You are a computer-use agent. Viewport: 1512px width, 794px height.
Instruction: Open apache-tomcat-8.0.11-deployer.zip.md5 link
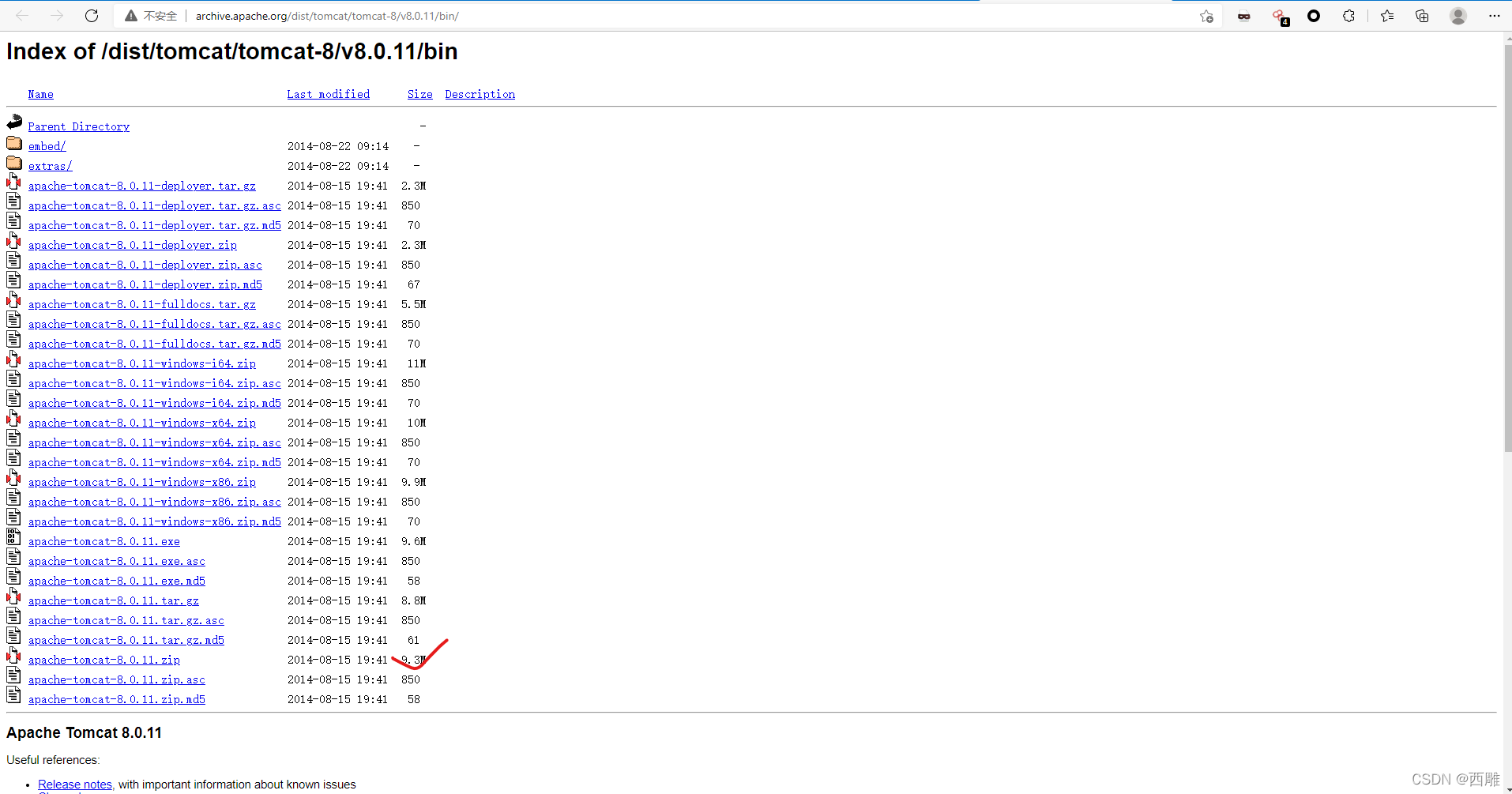[145, 284]
